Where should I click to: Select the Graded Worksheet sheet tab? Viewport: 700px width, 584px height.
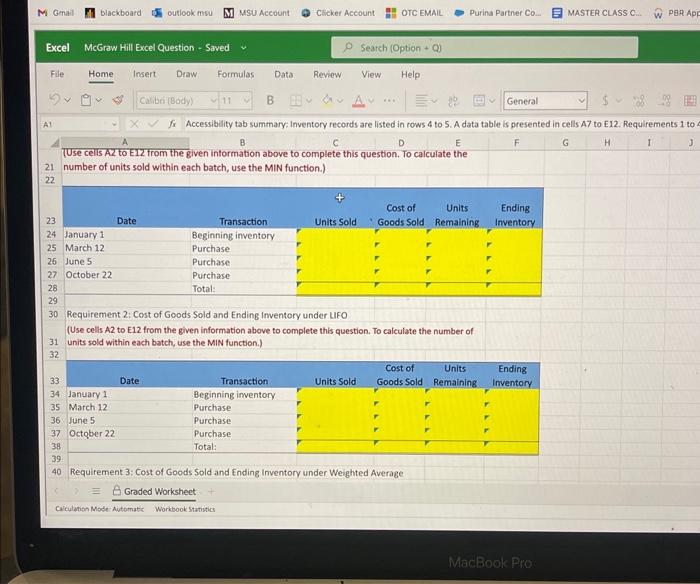coord(154,492)
